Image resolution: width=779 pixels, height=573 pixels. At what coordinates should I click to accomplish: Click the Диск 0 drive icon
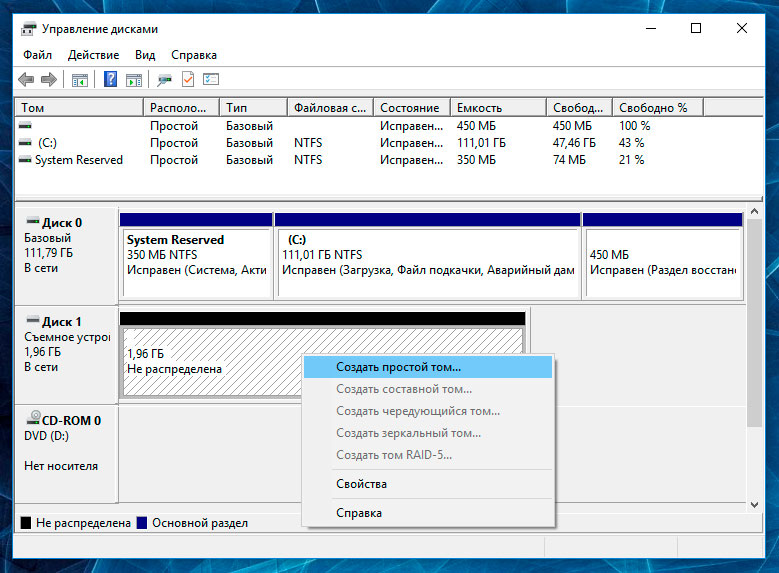(x=33, y=221)
